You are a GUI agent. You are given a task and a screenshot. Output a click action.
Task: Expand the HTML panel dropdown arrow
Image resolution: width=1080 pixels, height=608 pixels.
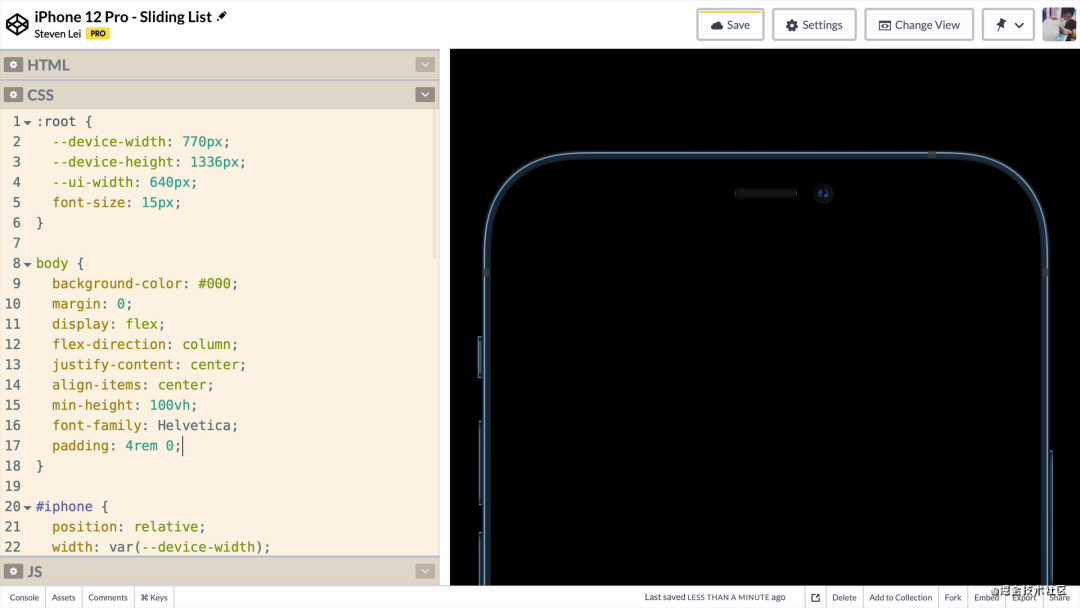click(425, 65)
